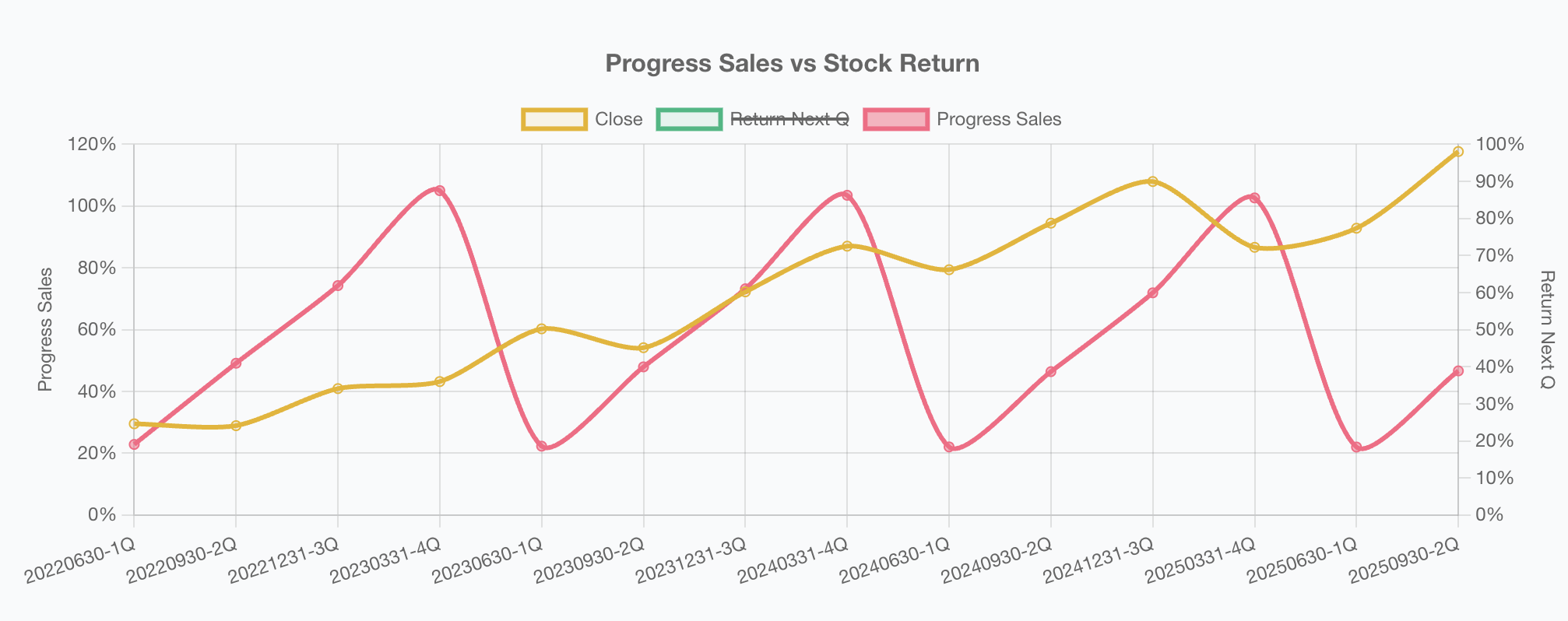Viewport: 1568px width, 621px height.
Task: Click the Close point at 20241231-3Q
Action: (1153, 181)
